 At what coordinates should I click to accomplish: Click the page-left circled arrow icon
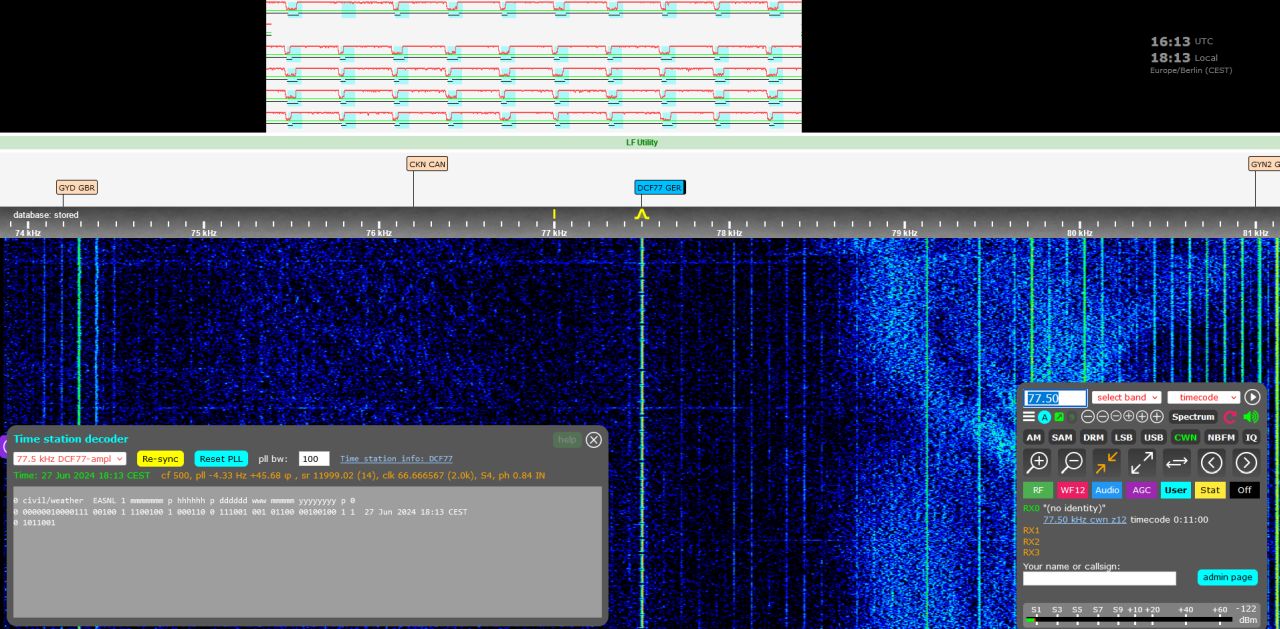pos(1212,462)
